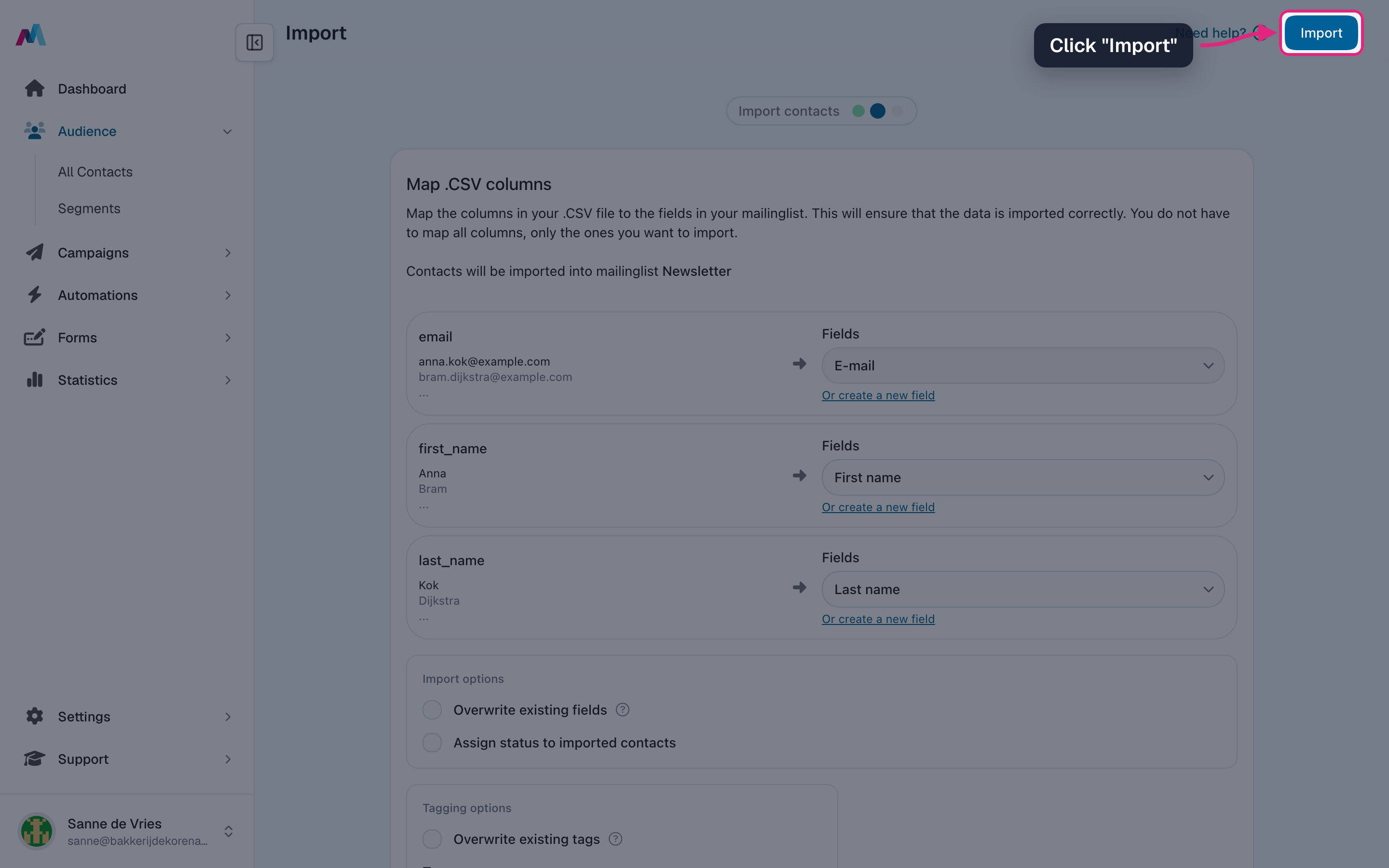Click the Audience people icon
Image resolution: width=1389 pixels, height=868 pixels.
point(34,131)
